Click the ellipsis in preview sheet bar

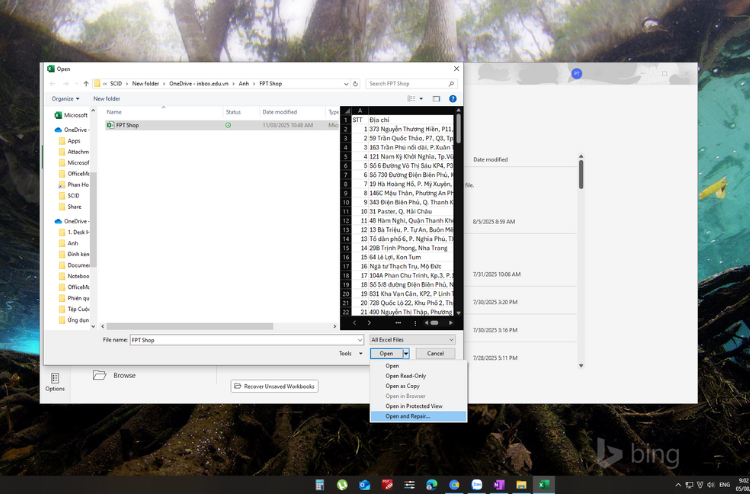[x=398, y=323]
